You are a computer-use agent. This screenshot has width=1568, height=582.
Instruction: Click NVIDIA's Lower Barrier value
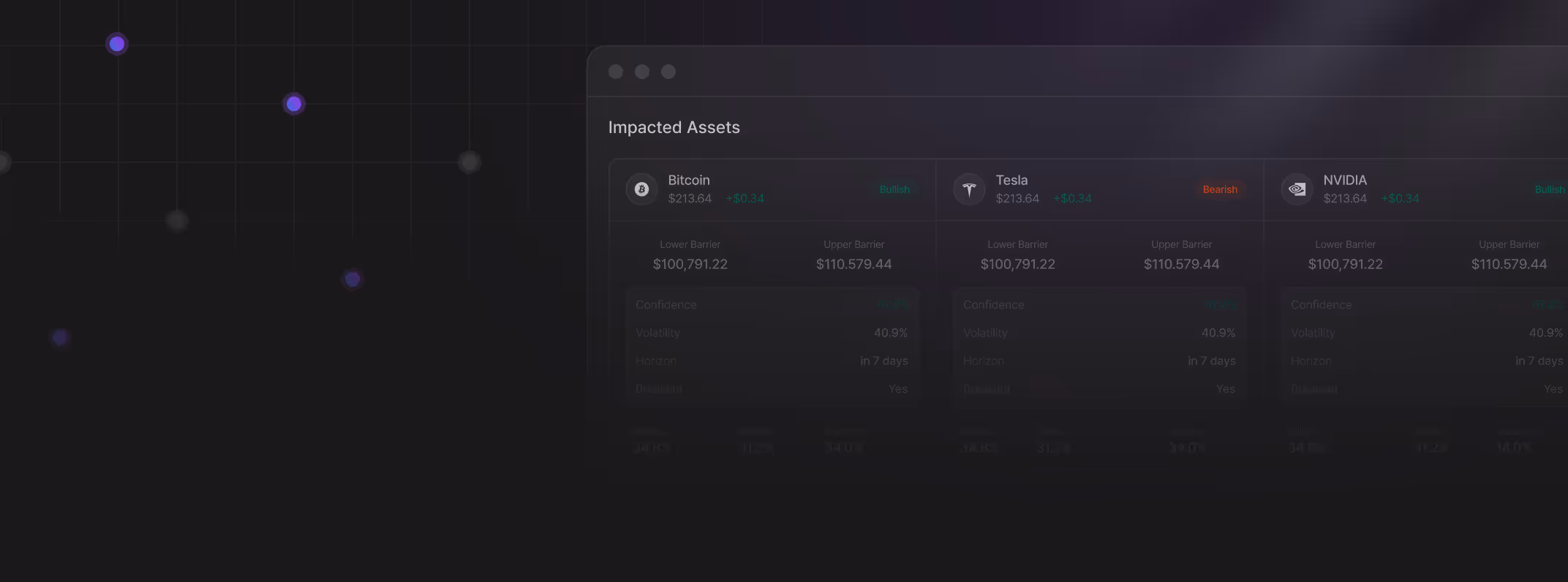tap(1346, 264)
